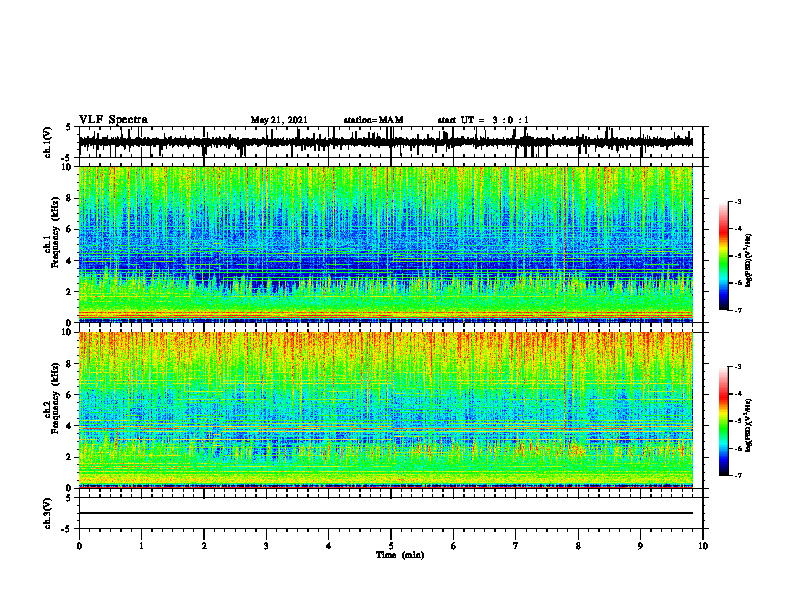Click the "station=MAM" label
This screenshot has width=792, height=612.
click(373, 120)
